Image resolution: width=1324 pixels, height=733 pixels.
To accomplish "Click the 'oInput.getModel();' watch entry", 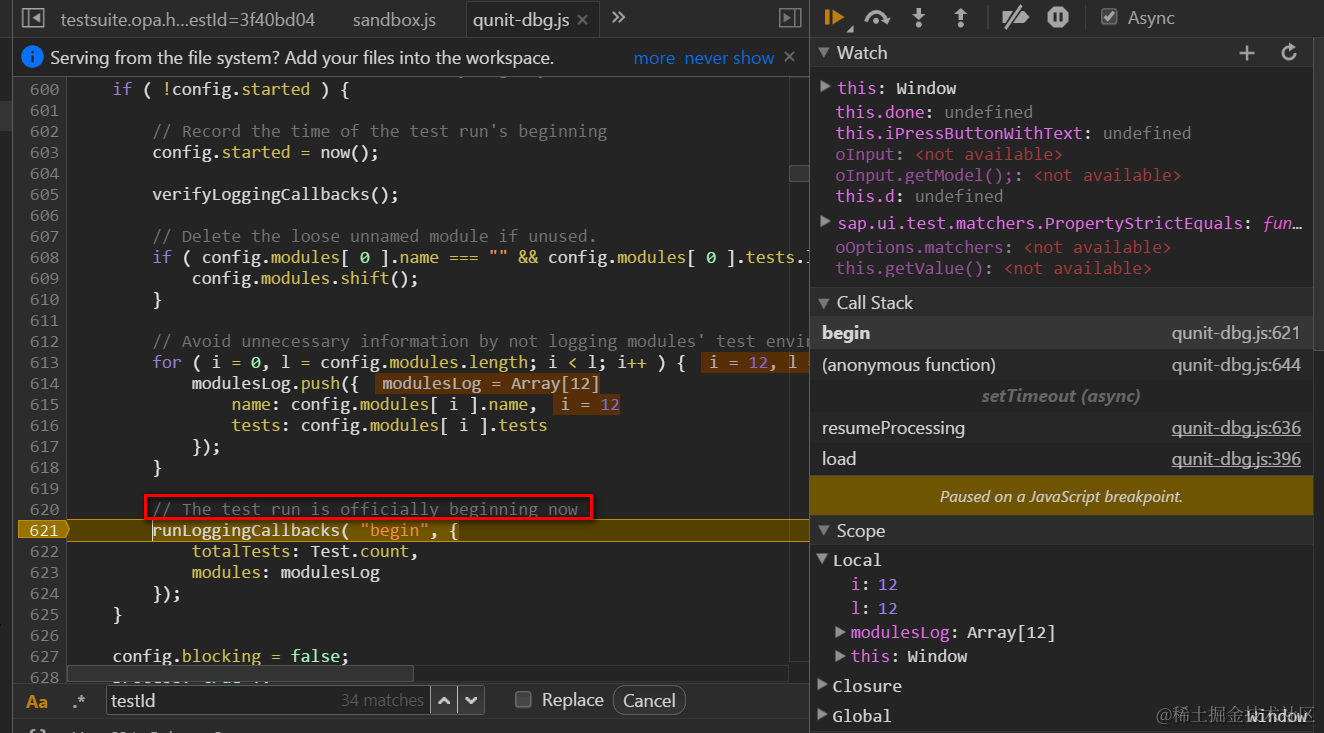I will [1008, 175].
